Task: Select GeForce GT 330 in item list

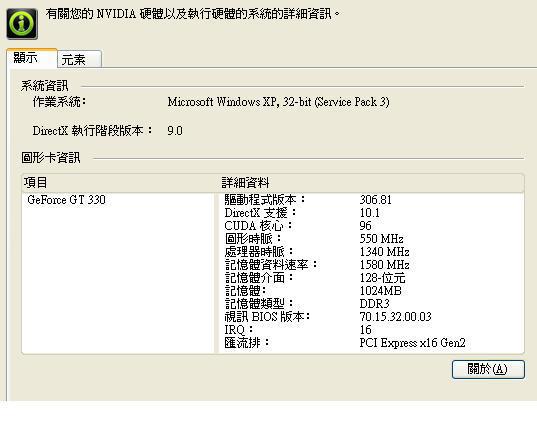Action: (66, 200)
